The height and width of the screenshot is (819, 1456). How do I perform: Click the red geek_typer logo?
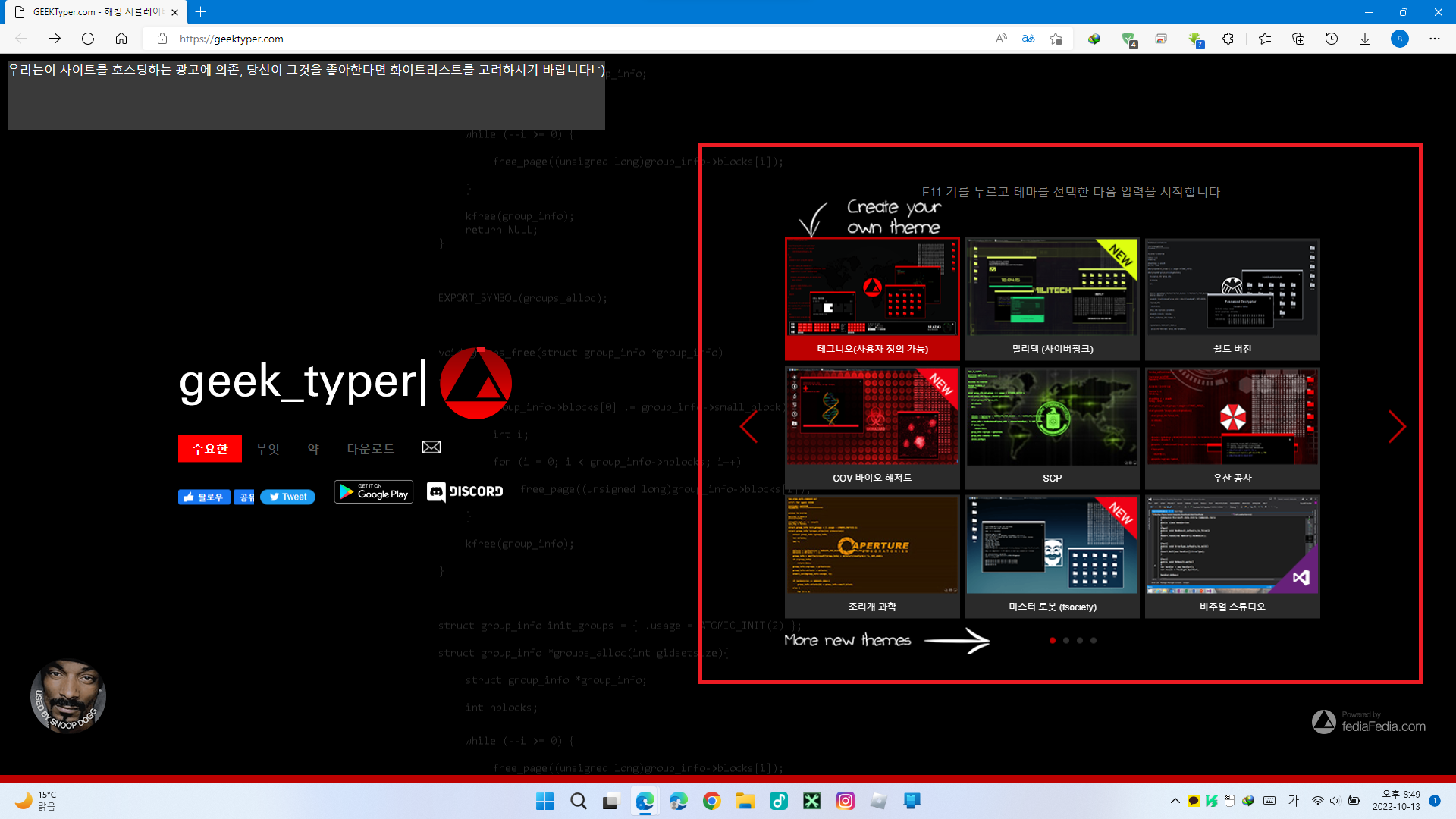point(476,383)
